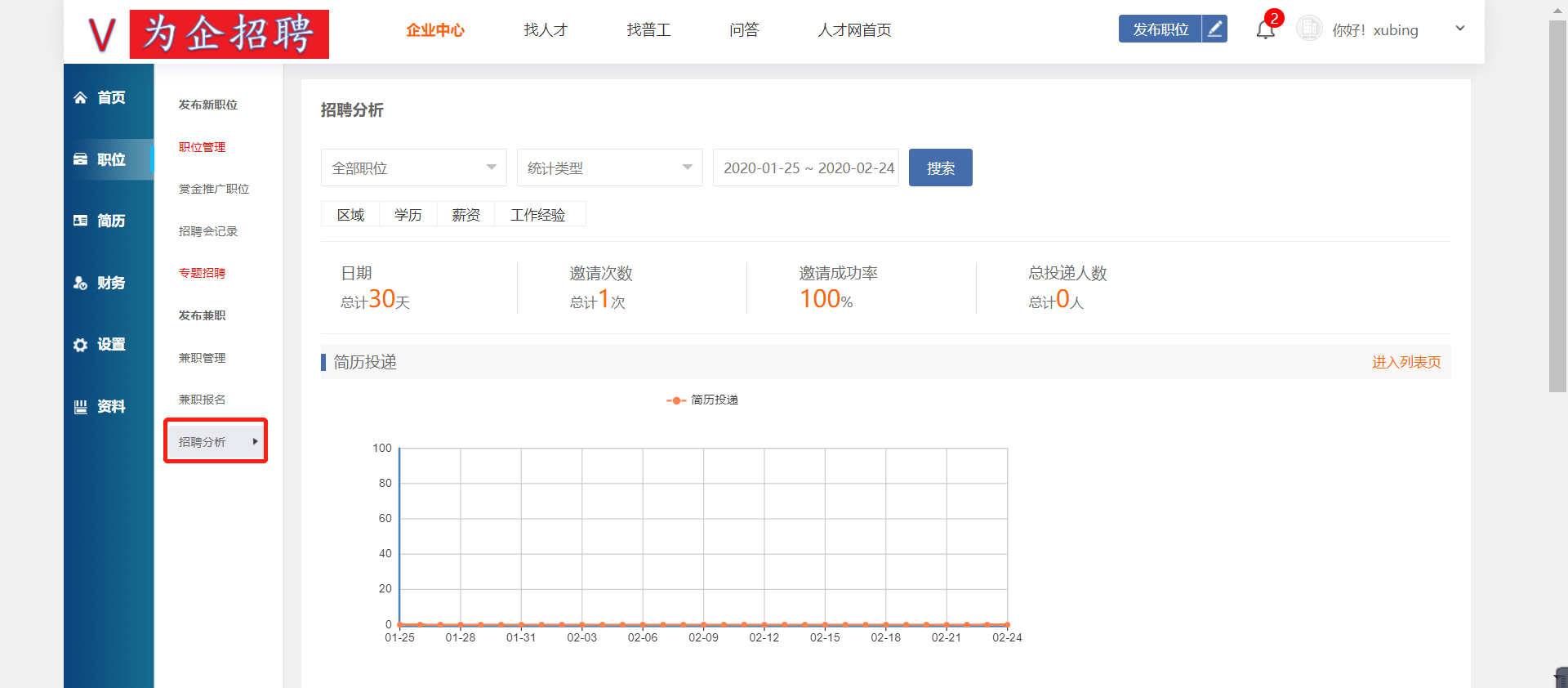
Task: Click the 为企招聘 site logo
Action: click(207, 34)
